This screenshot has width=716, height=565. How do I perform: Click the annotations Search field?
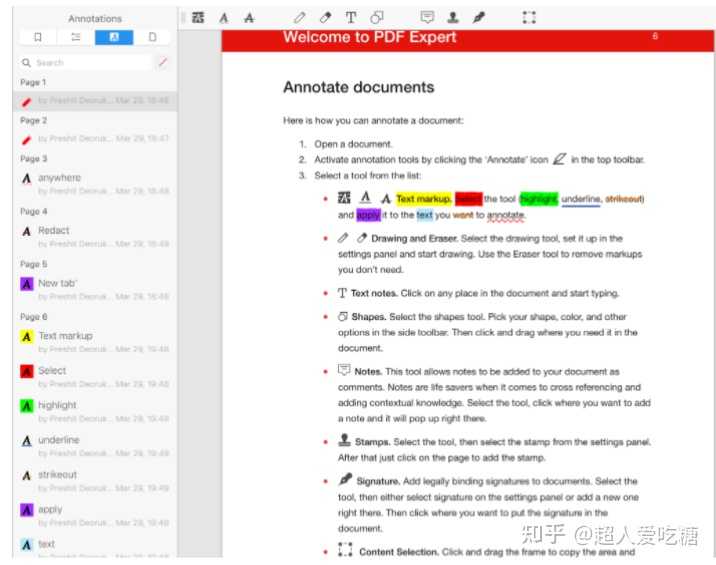(85, 63)
